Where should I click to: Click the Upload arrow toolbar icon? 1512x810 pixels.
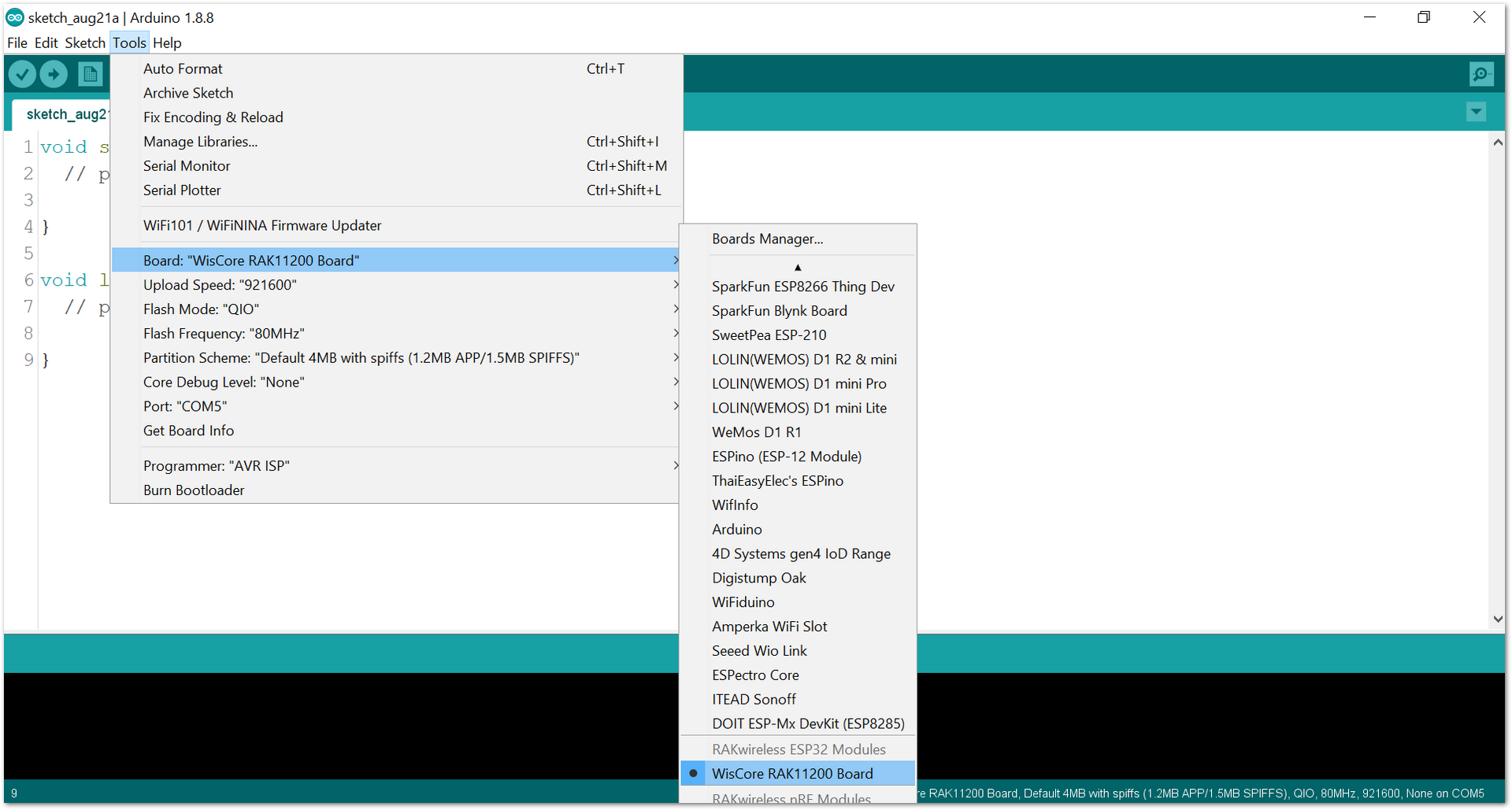[54, 75]
